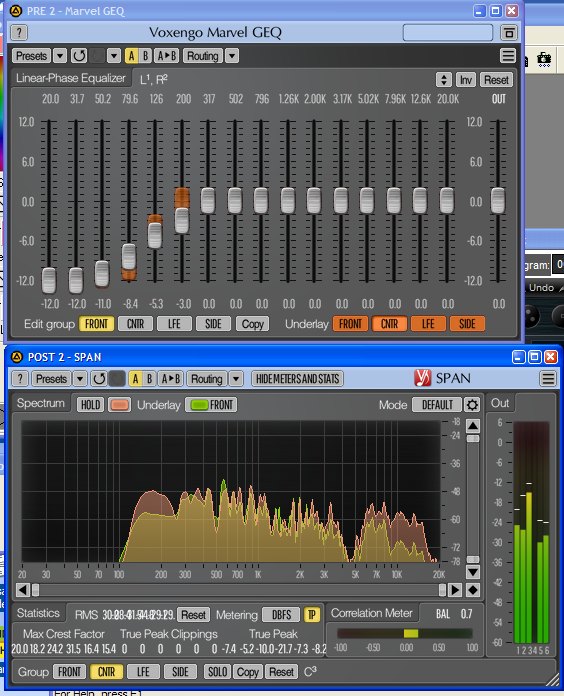Toggle LFE underlay in Marvel GEQ

tap(428, 324)
